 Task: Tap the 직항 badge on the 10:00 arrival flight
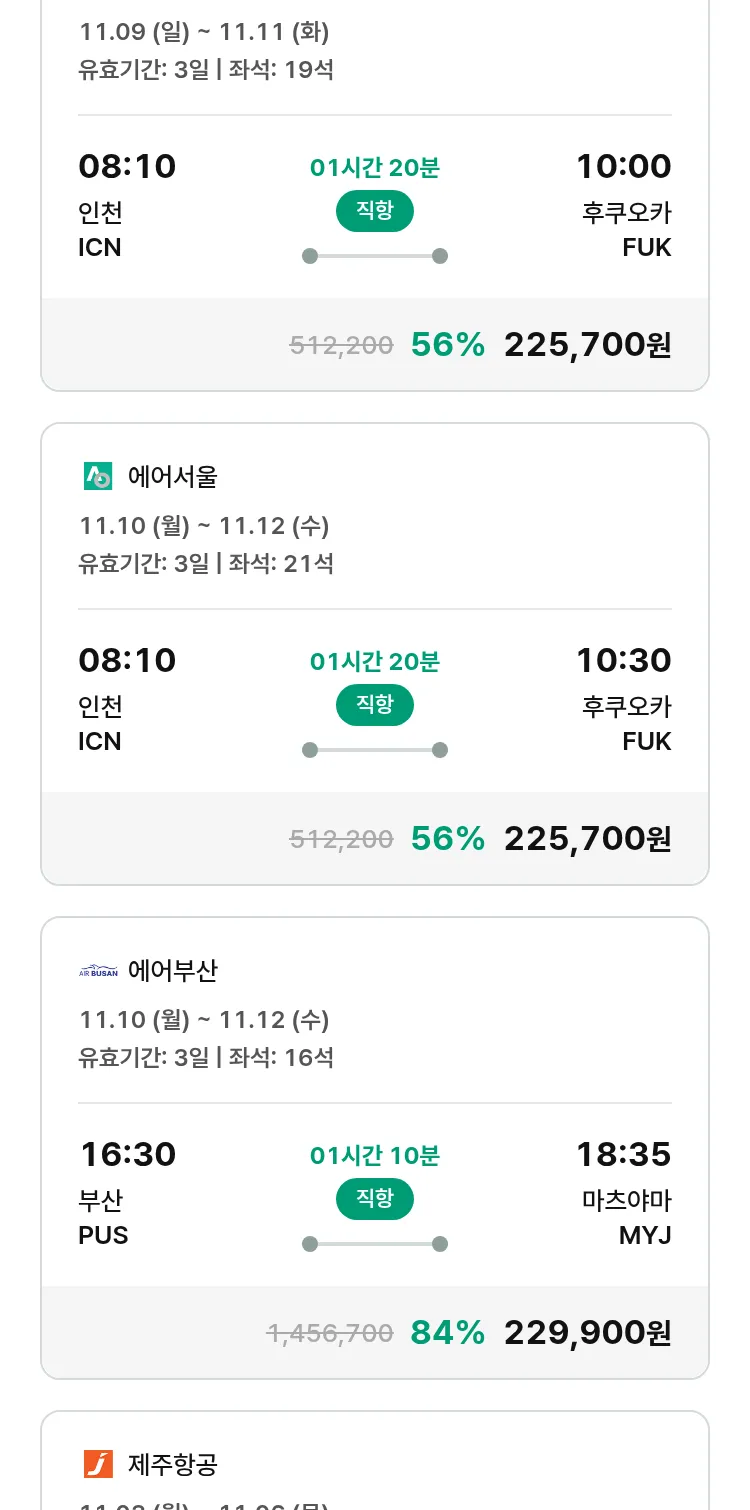point(374,211)
